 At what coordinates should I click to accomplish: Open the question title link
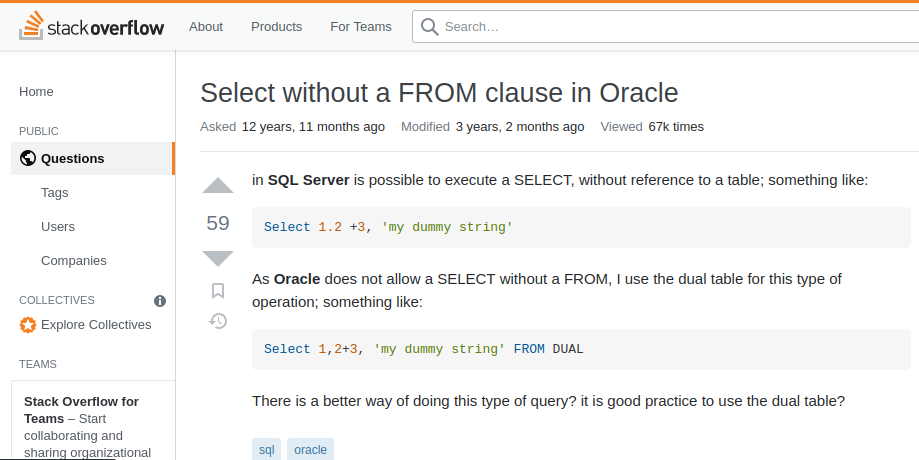click(439, 93)
